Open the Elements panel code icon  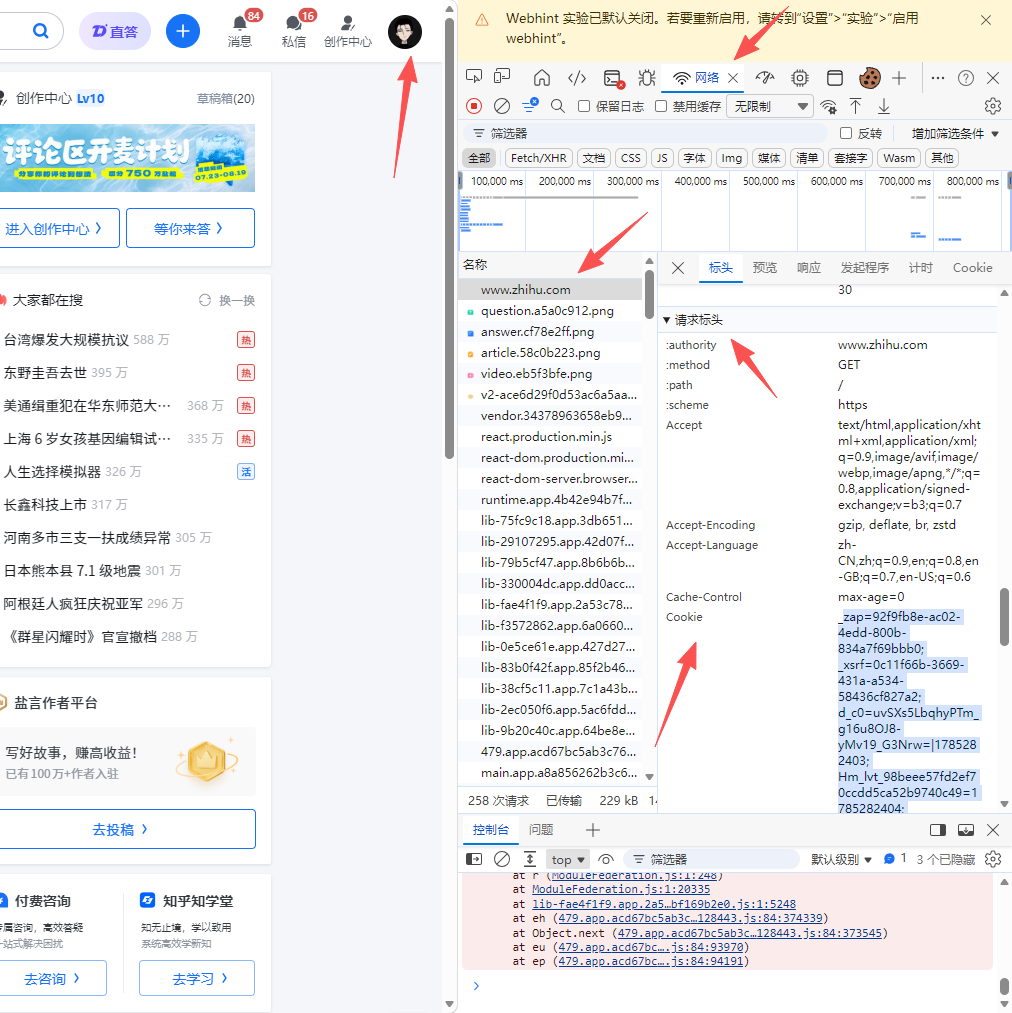pyautogui.click(x=576, y=78)
